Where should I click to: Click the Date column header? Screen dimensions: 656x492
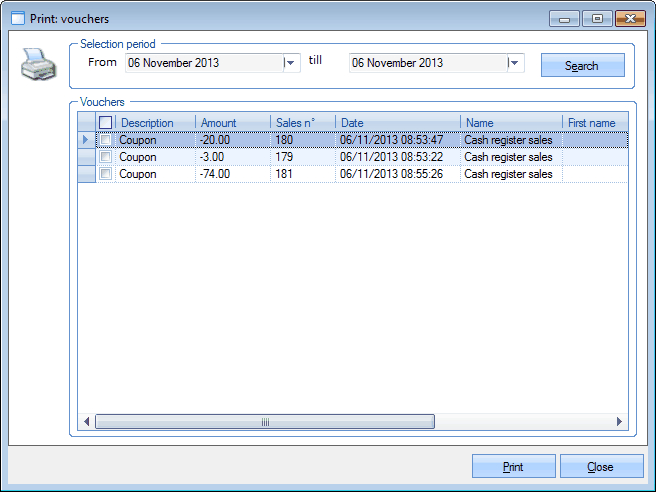396,122
